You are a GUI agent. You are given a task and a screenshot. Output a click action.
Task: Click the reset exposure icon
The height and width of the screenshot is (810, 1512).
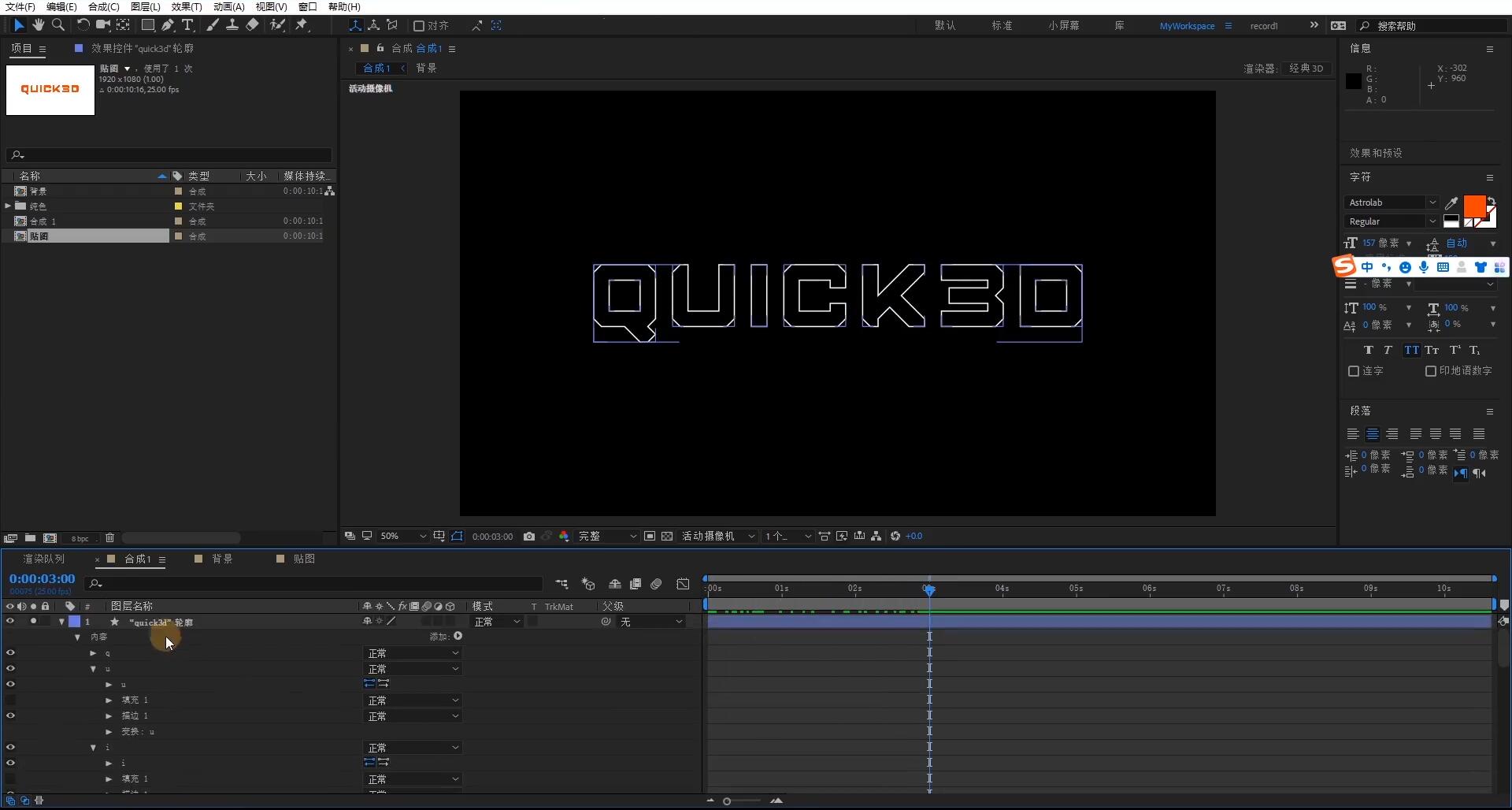(x=895, y=537)
